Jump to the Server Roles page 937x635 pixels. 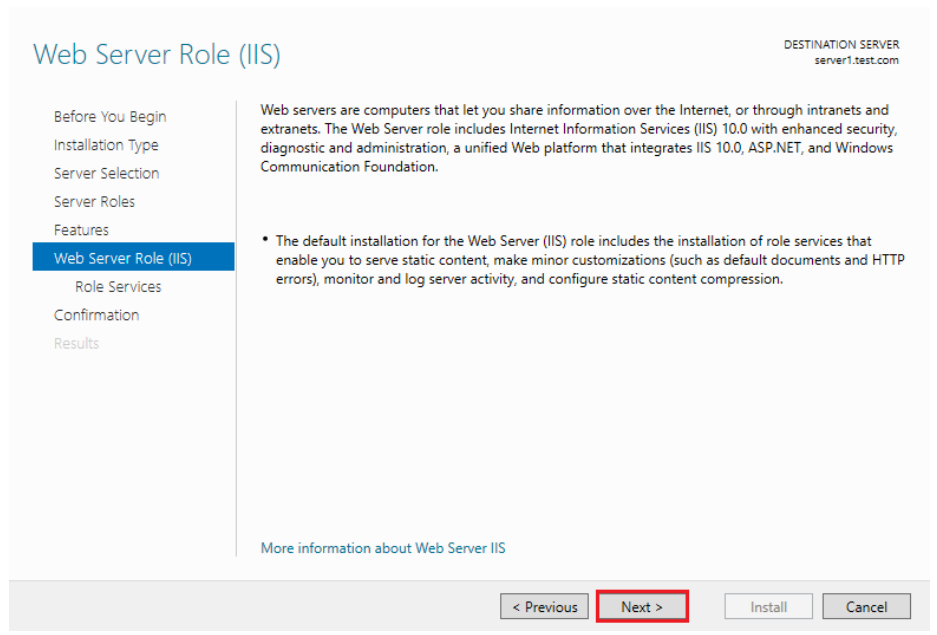(94, 201)
